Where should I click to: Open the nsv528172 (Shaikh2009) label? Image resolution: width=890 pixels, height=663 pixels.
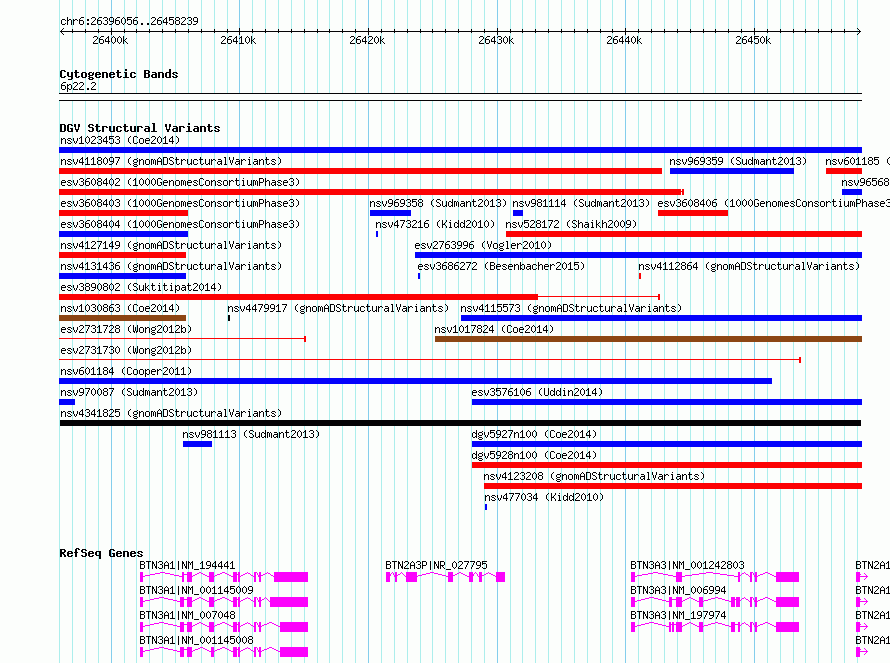[571, 224]
